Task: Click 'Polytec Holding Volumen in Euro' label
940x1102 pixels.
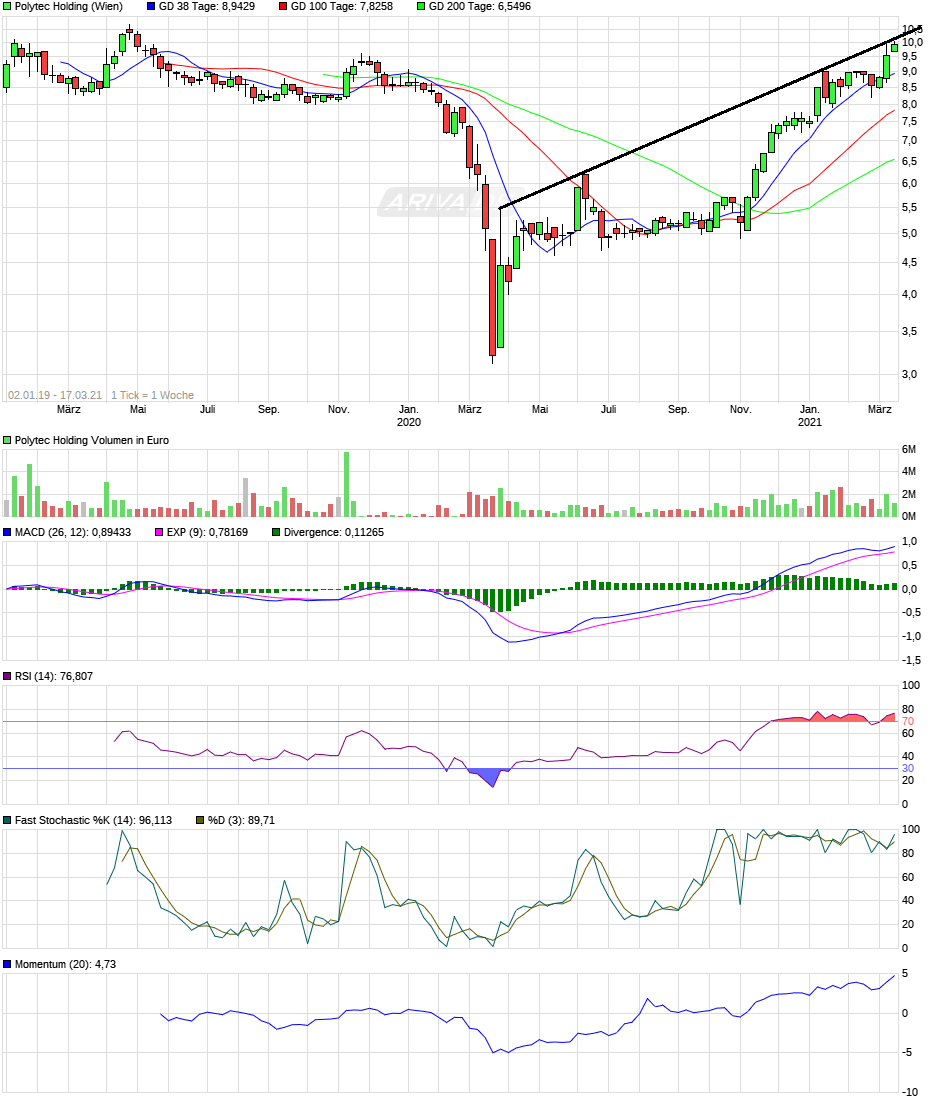Action: (x=92, y=441)
